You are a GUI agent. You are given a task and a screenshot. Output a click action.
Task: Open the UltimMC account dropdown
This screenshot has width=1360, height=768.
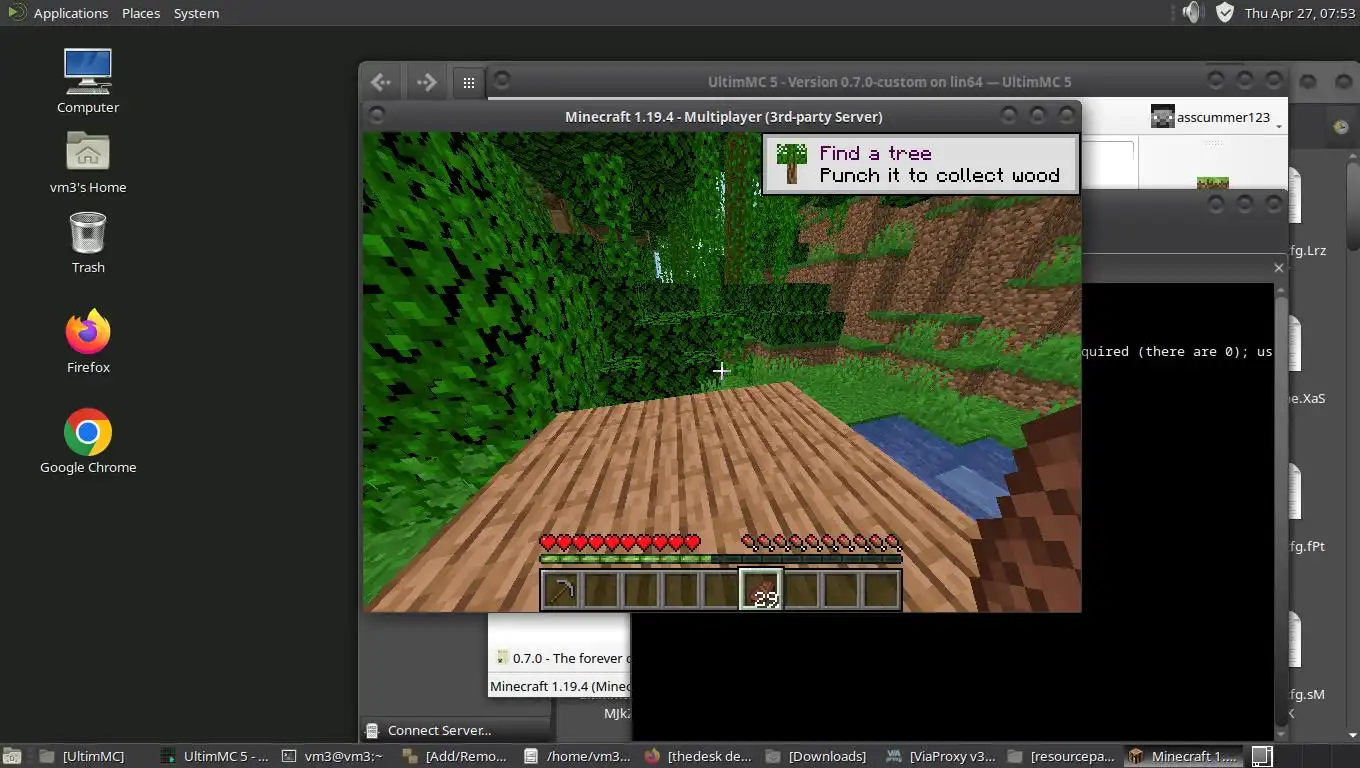tap(1216, 118)
